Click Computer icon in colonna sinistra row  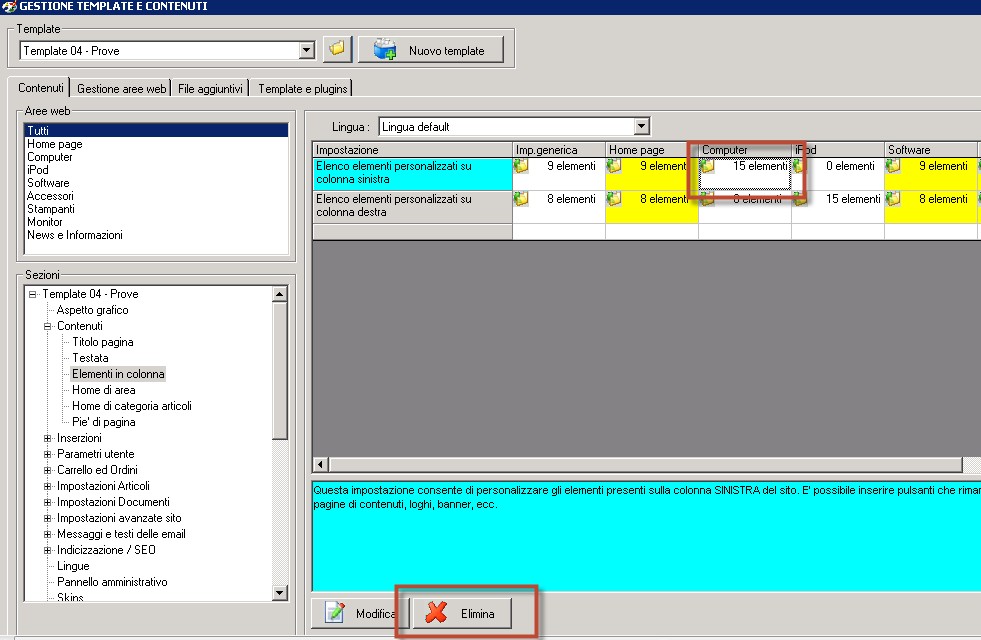(708, 166)
